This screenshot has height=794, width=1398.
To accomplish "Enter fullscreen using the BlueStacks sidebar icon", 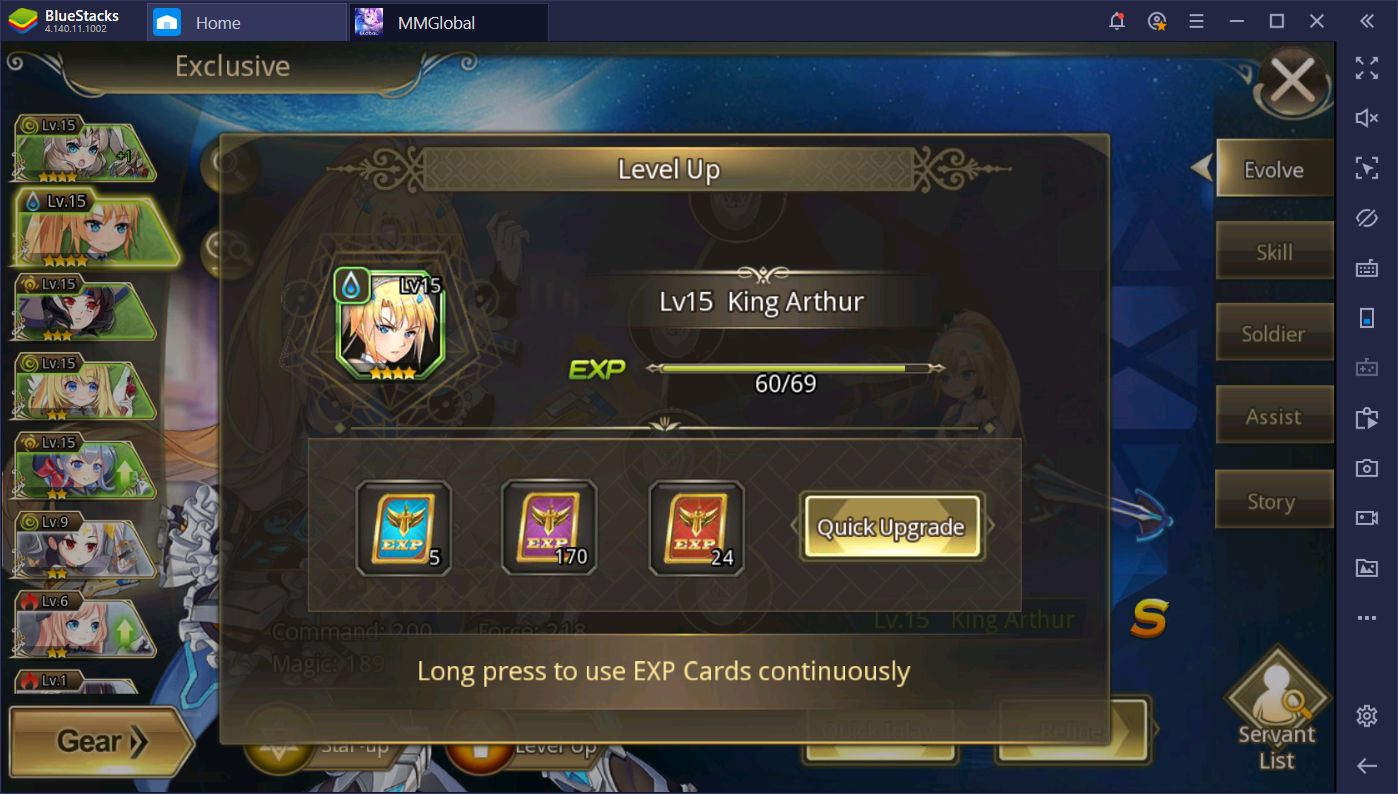I will point(1366,68).
